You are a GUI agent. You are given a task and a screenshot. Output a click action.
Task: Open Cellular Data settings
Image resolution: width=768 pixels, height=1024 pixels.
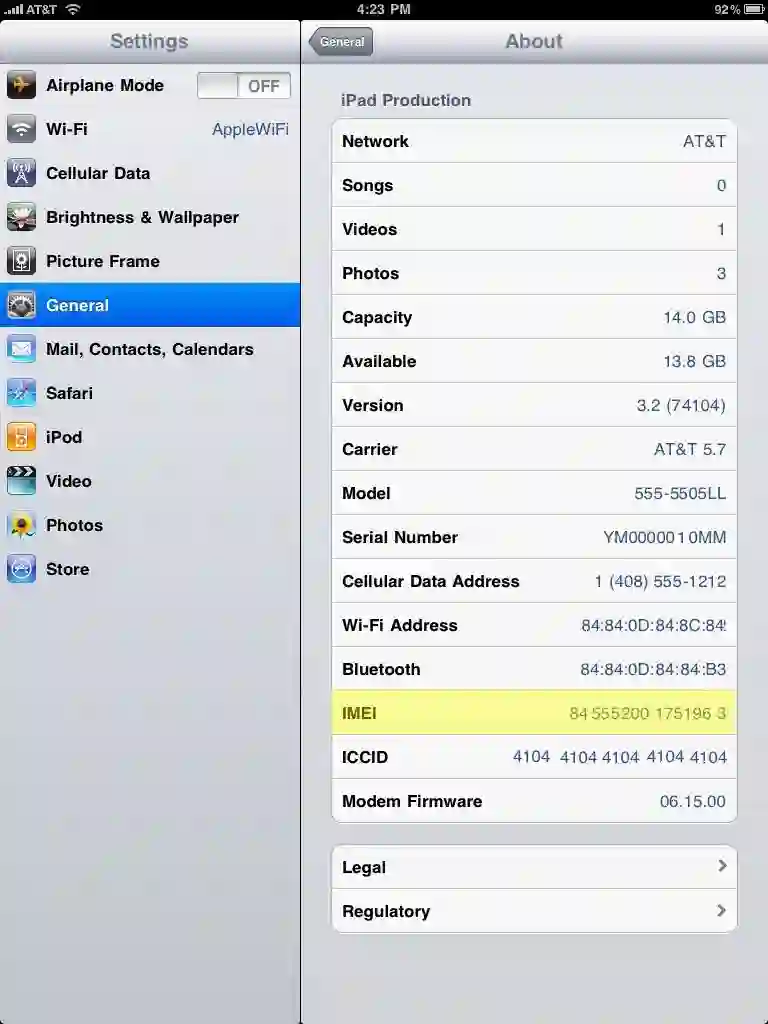pos(150,173)
